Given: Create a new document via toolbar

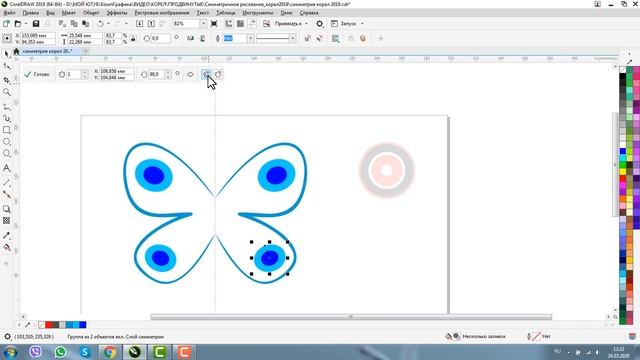Looking at the screenshot, I should pyautogui.click(x=7, y=24).
